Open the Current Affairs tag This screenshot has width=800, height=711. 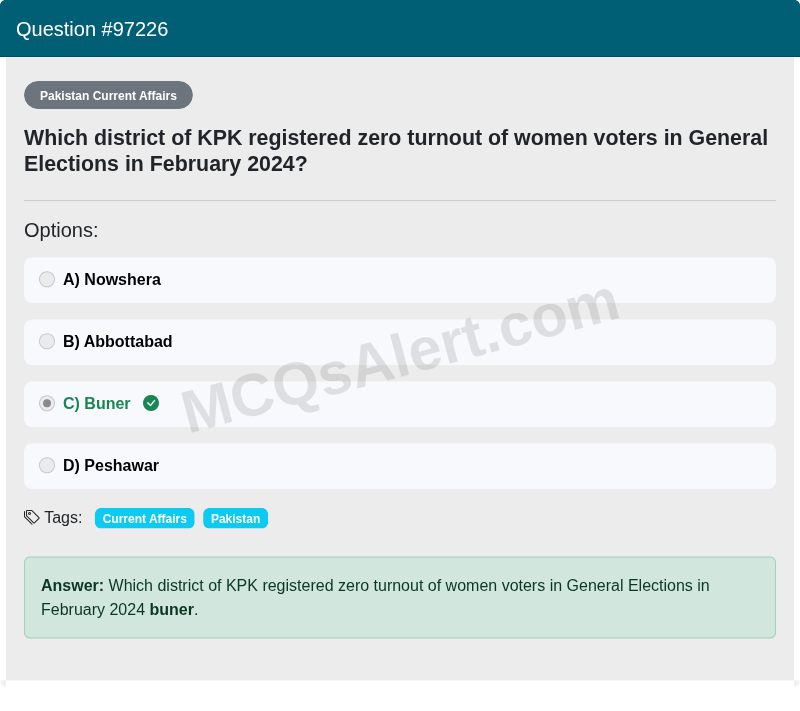pos(144,518)
